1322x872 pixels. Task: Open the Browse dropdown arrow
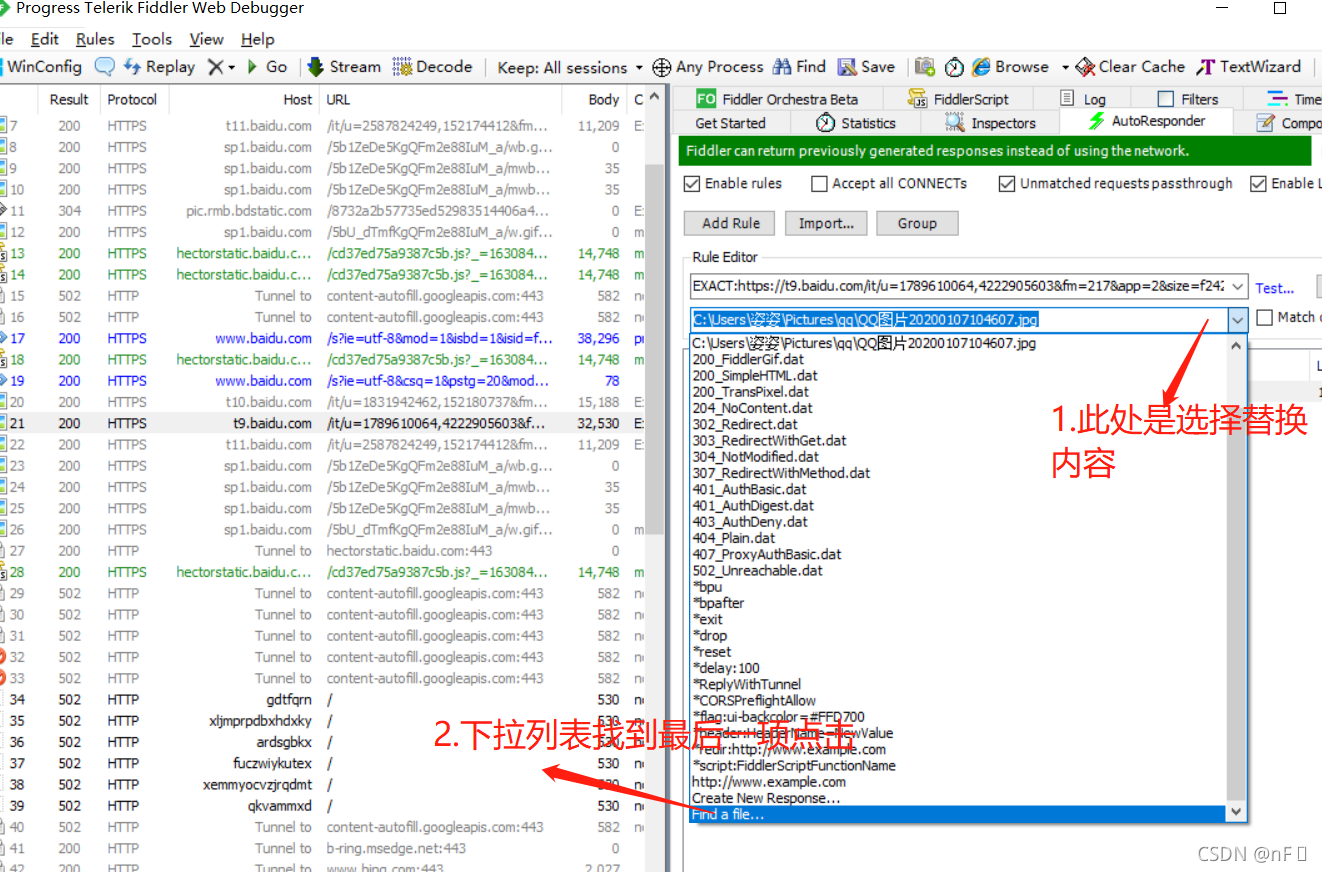point(1065,67)
